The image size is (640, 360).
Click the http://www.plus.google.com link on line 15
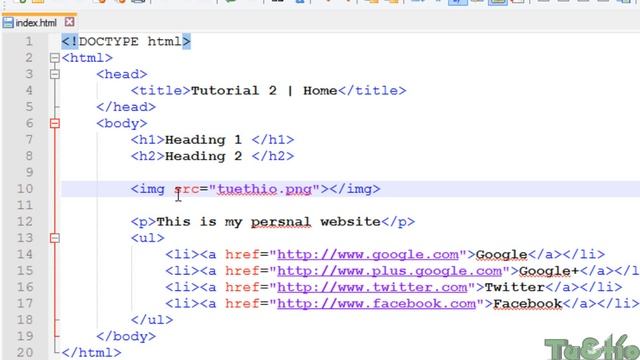[389, 271]
